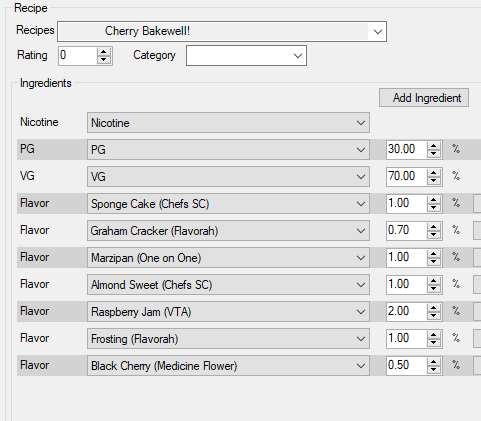
Task: Click the Category label text
Action: [154, 55]
